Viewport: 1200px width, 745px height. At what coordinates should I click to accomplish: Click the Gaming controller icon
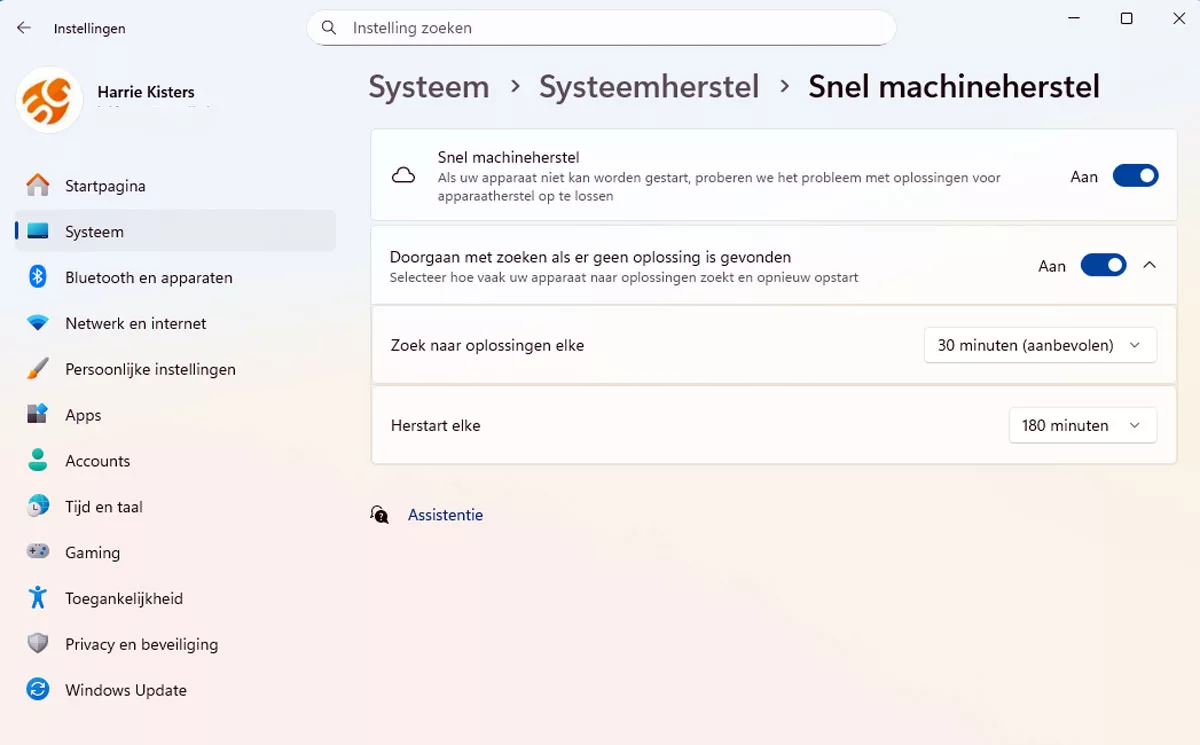tap(38, 552)
